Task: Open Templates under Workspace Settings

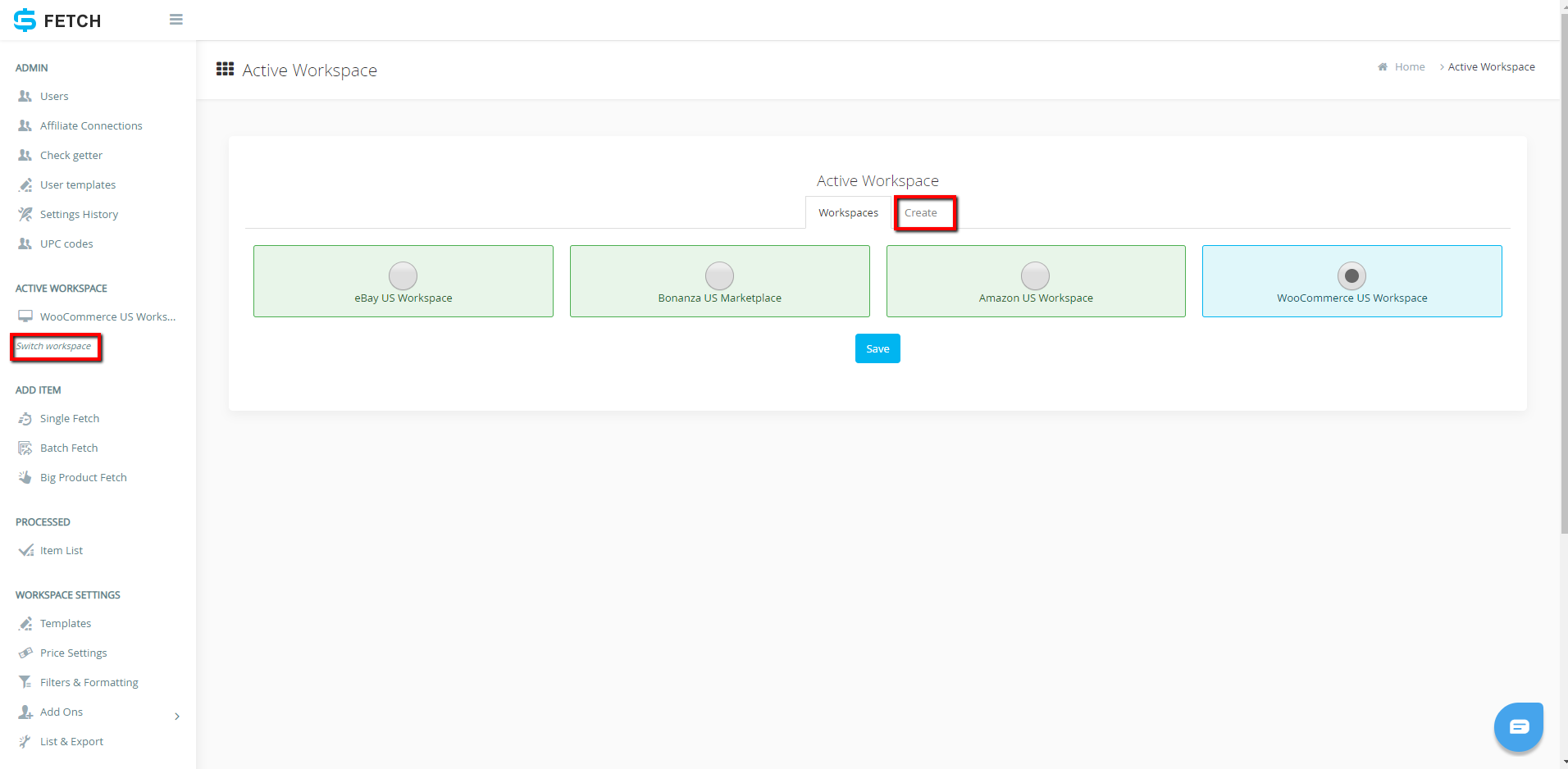Action: click(66, 623)
